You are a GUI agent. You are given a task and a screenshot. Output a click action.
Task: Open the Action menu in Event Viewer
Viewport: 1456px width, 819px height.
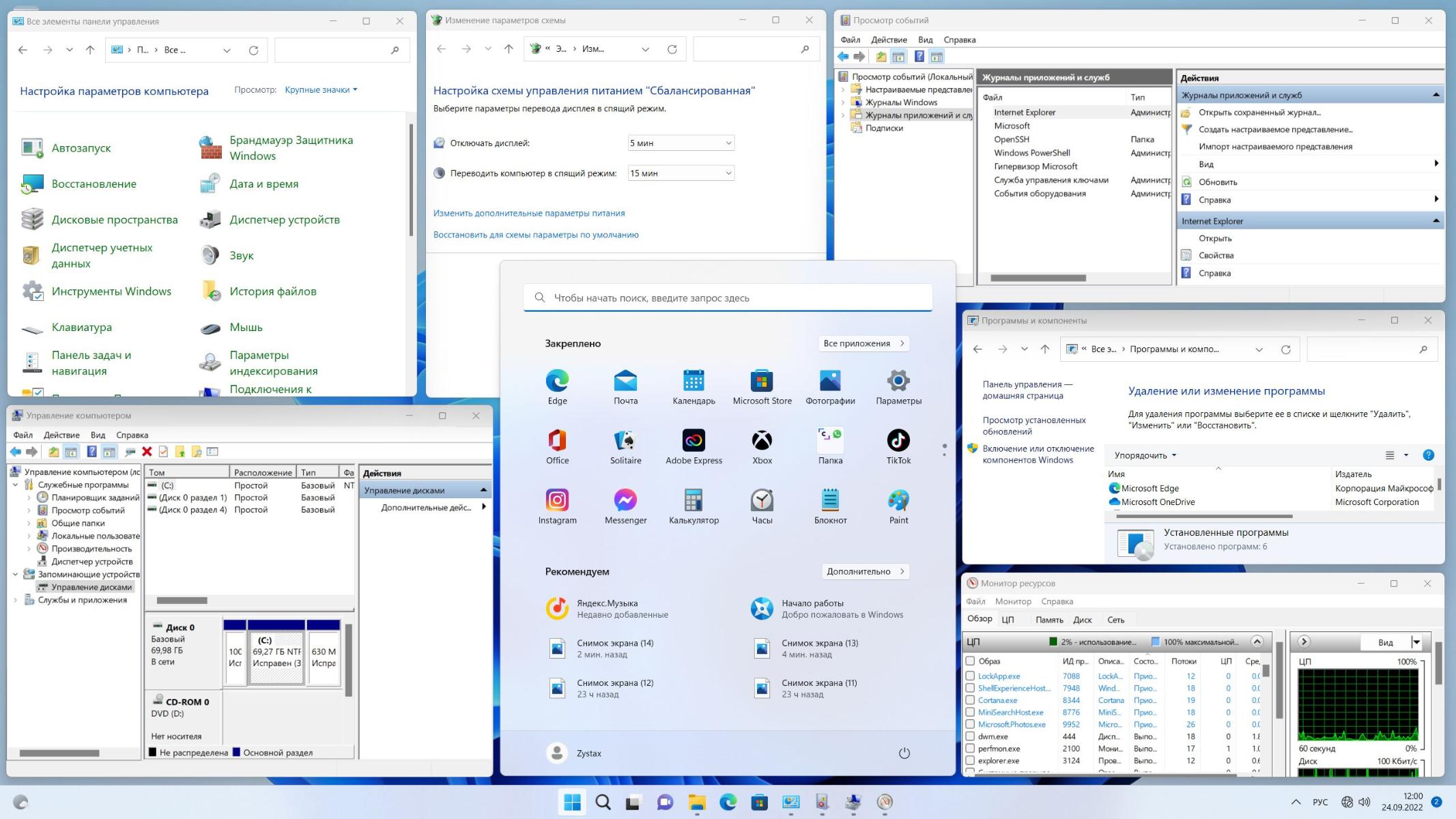(x=888, y=40)
